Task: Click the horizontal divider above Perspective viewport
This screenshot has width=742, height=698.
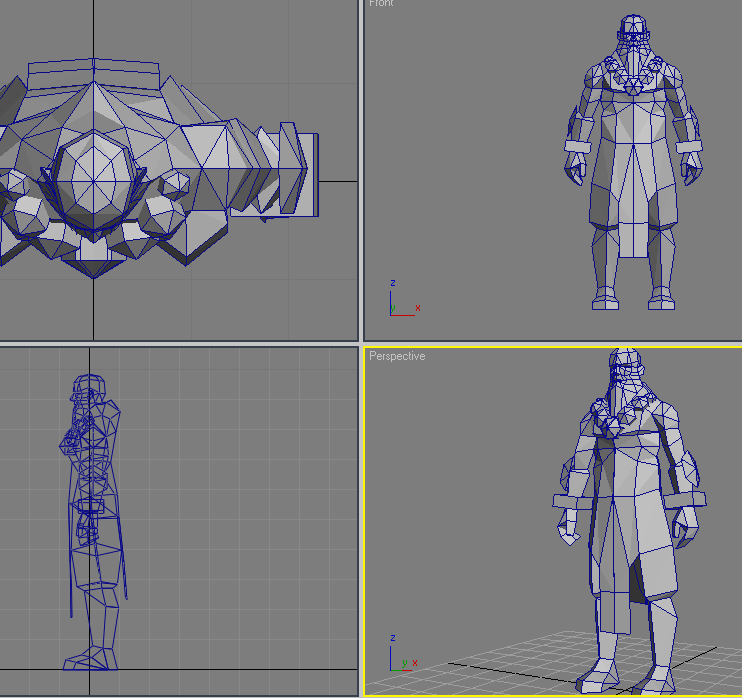Action: [552, 344]
